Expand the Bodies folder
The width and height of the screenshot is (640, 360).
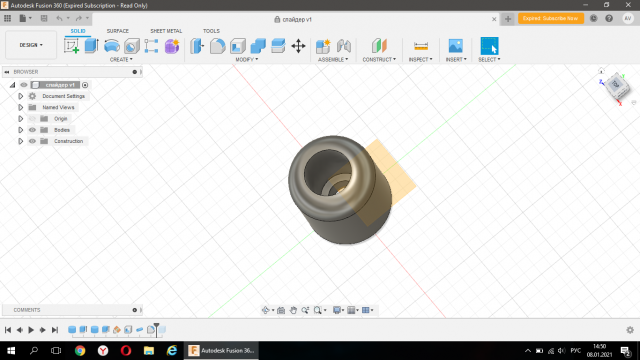pos(20,130)
